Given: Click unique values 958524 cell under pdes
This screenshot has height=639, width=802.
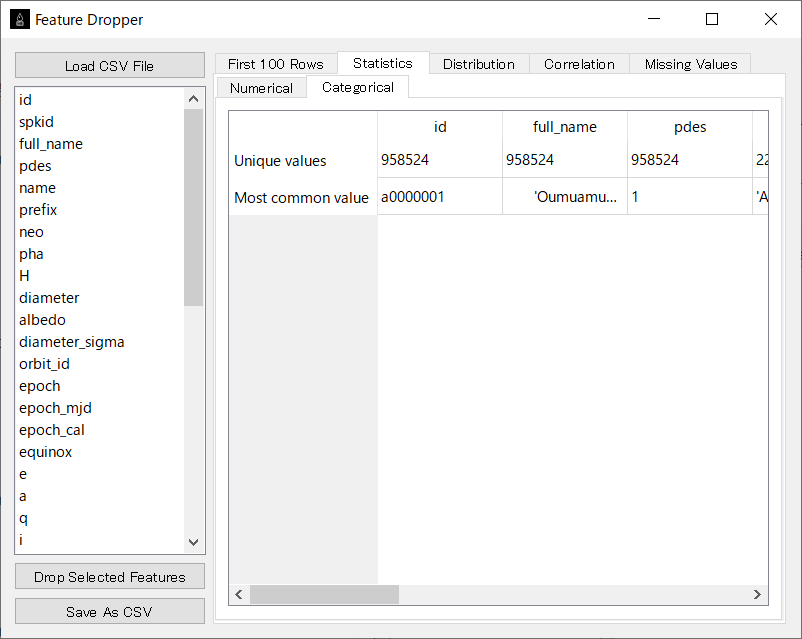Looking at the screenshot, I should pyautogui.click(x=689, y=160).
